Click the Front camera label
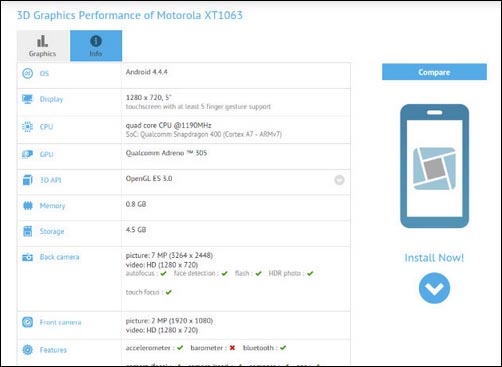 tap(60, 322)
